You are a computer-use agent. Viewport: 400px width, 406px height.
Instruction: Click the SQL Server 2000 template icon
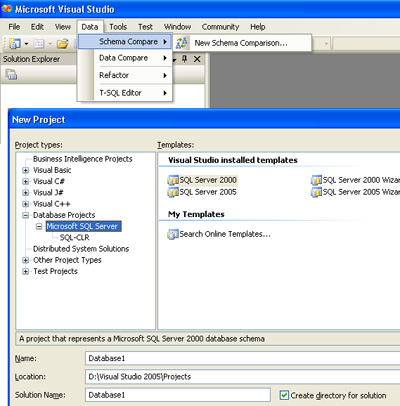pyautogui.click(x=173, y=180)
